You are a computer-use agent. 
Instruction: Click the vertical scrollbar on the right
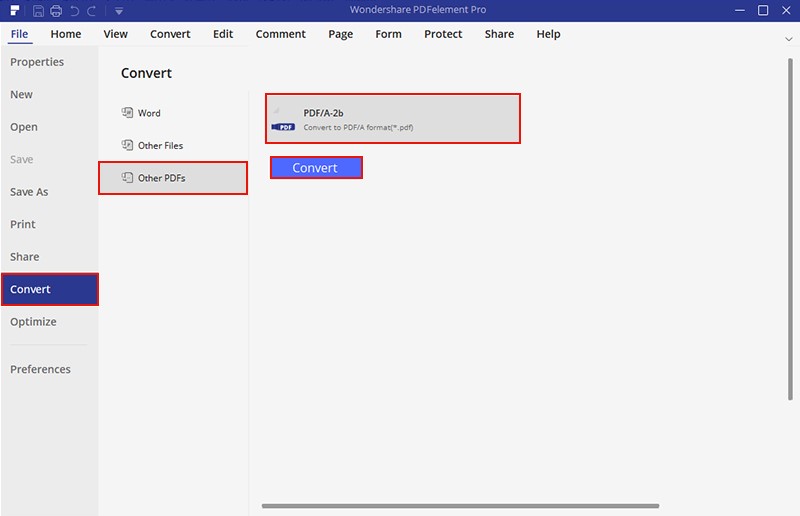(790, 230)
